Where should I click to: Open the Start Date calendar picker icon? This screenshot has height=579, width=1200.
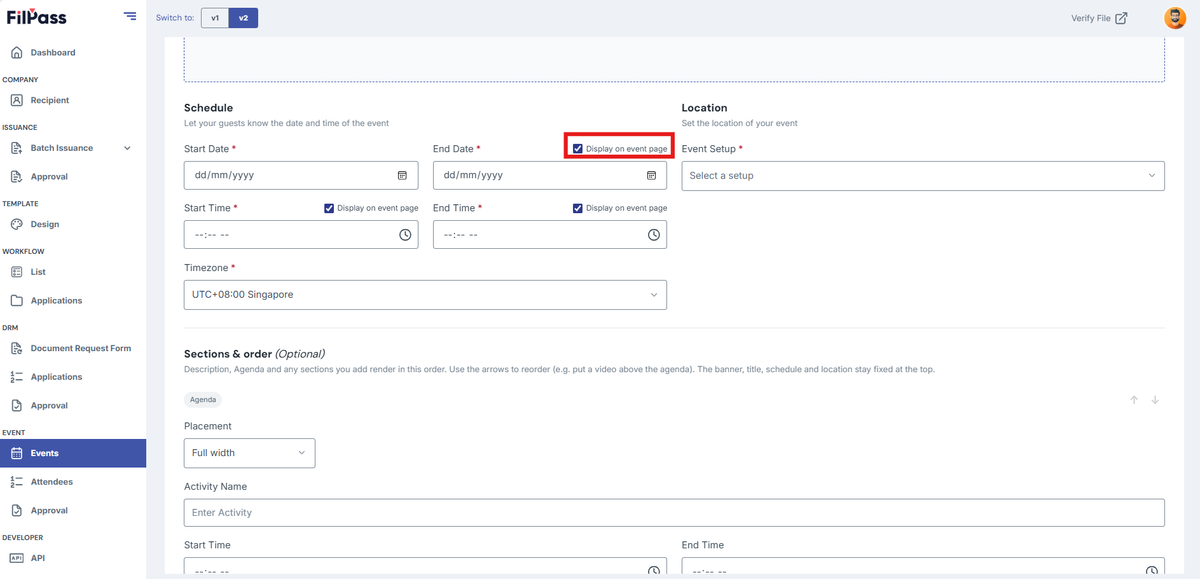tap(402, 175)
